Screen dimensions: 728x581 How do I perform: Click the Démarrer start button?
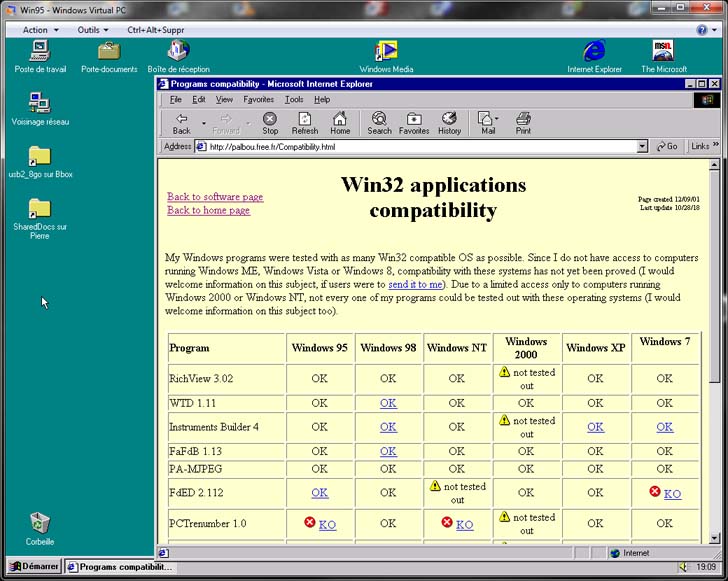pyautogui.click(x=34, y=567)
